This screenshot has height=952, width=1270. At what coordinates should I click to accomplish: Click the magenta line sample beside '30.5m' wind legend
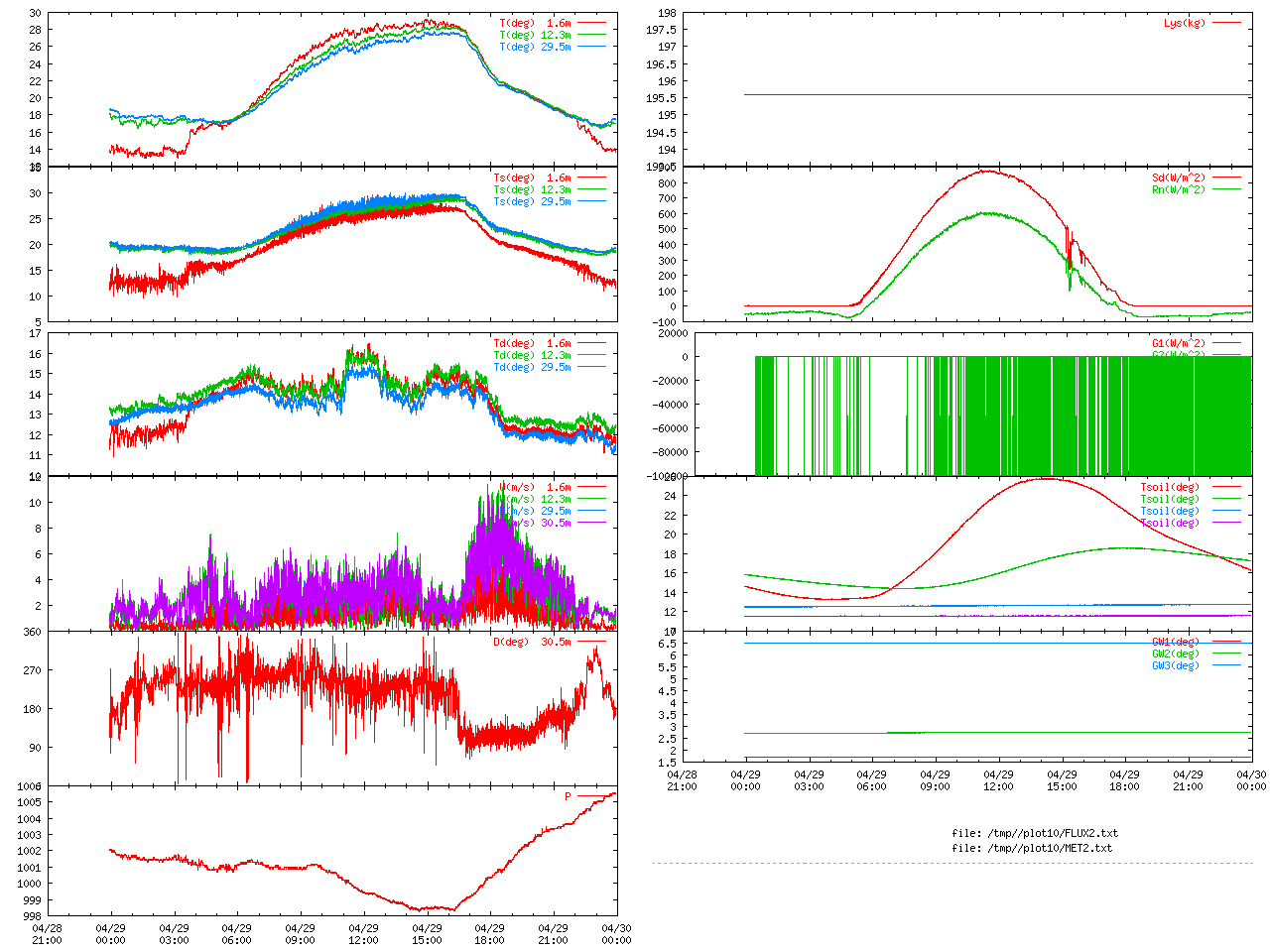point(592,524)
